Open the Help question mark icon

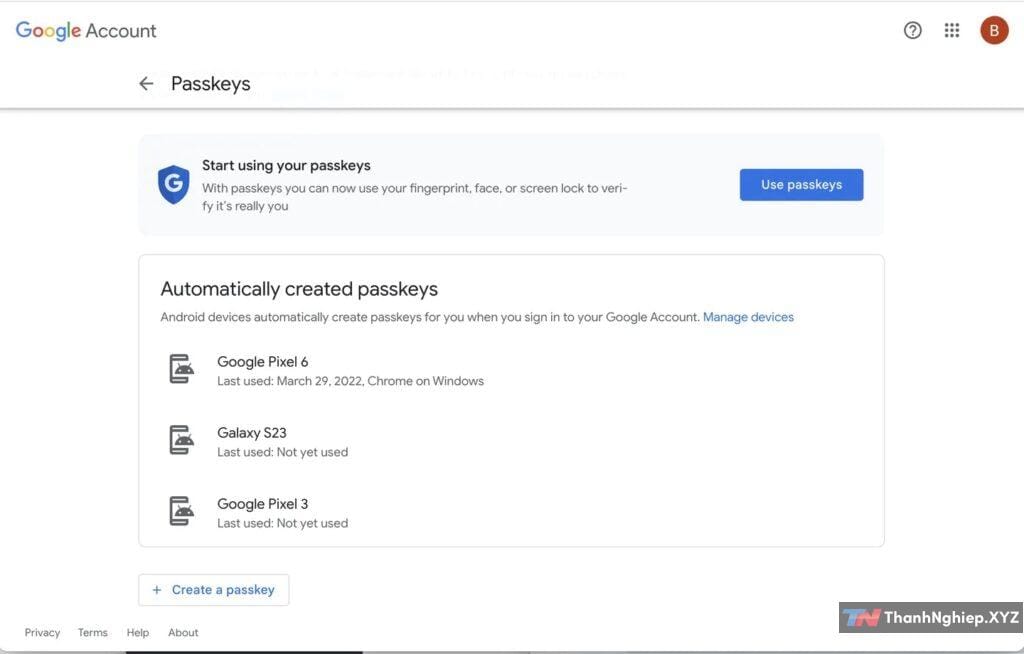coord(912,30)
